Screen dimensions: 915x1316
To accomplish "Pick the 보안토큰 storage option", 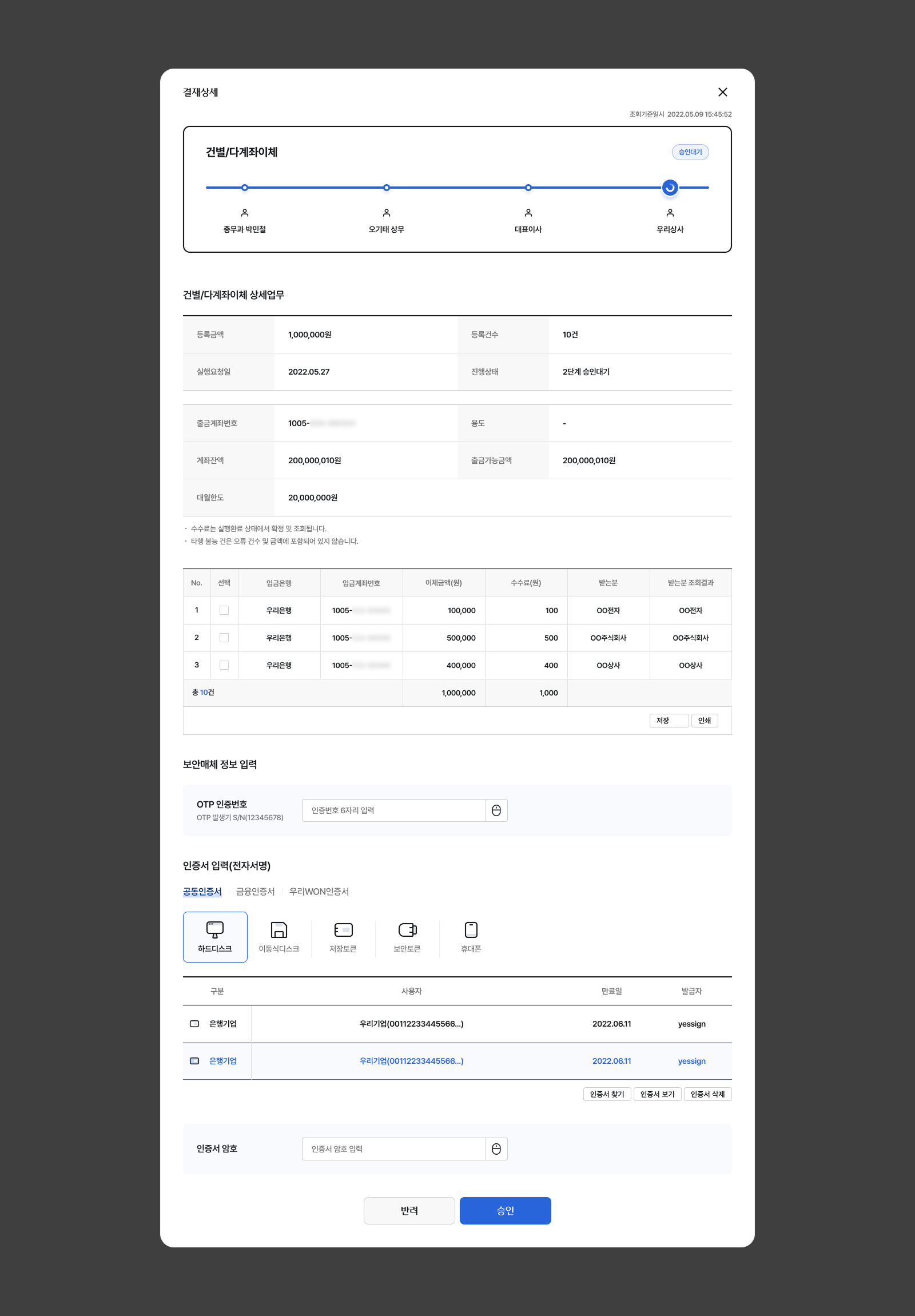I will point(407,936).
